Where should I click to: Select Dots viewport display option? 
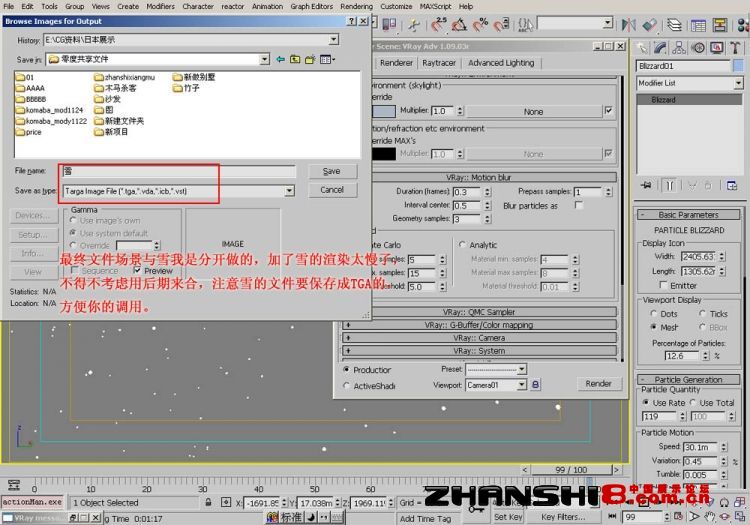coord(653,313)
